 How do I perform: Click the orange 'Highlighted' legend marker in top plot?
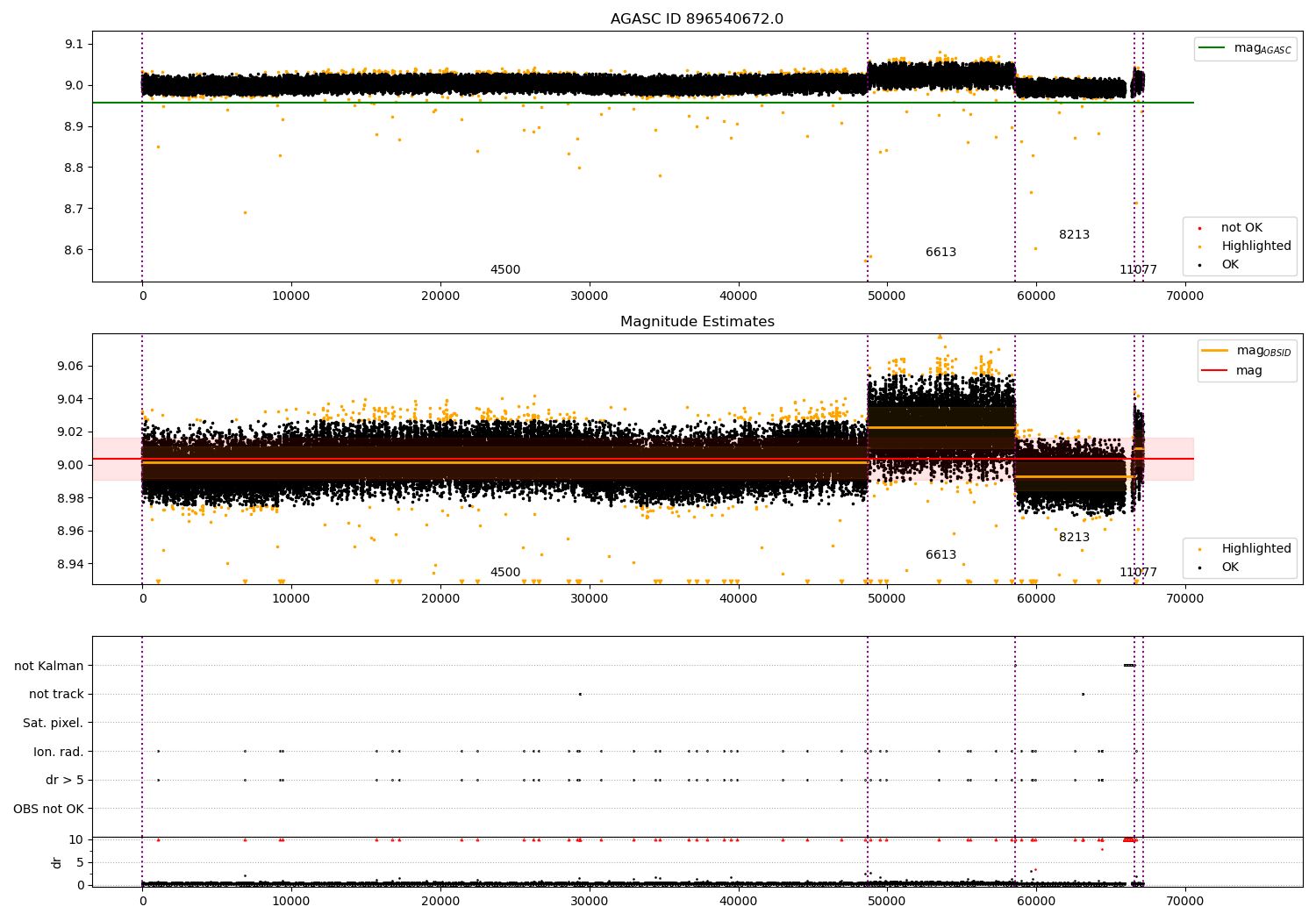[1199, 246]
